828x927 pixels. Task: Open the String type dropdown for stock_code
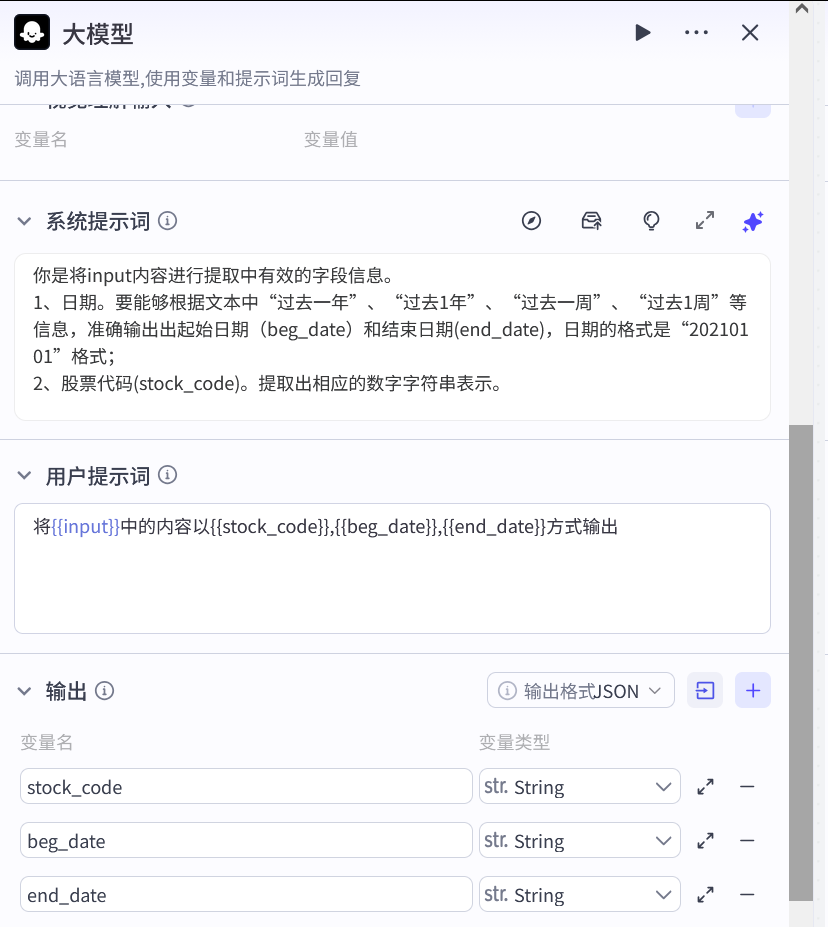pos(580,786)
